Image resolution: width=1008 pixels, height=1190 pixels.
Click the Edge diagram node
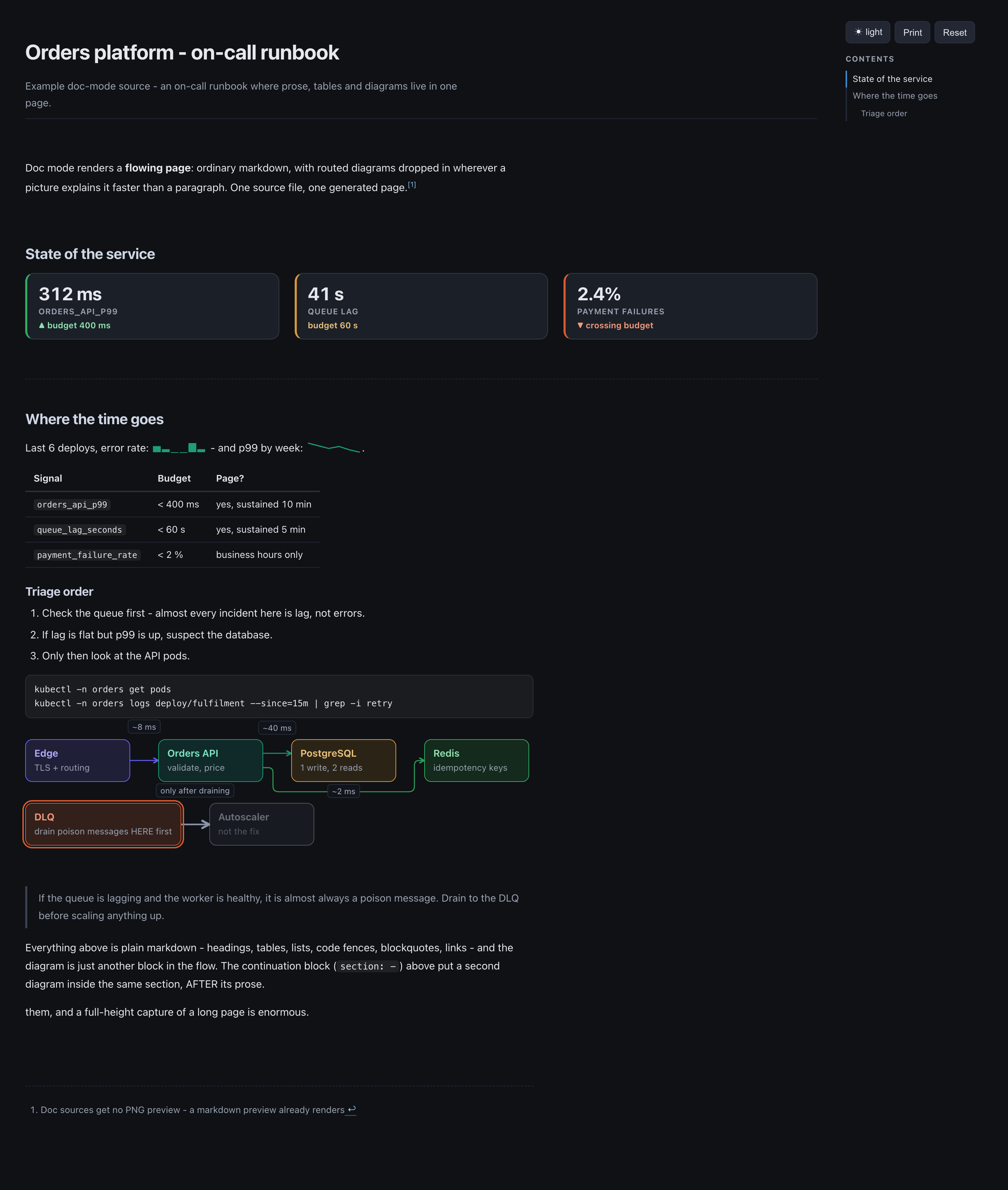78,761
